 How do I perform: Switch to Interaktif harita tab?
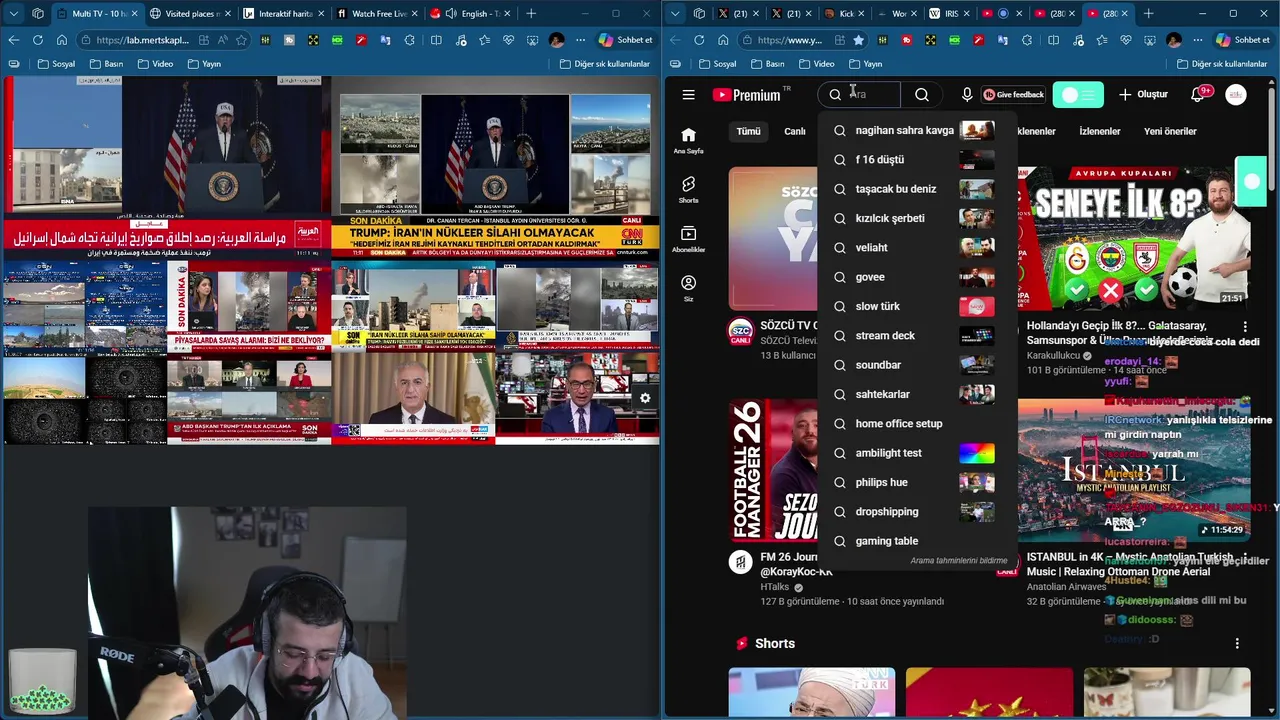(x=285, y=14)
